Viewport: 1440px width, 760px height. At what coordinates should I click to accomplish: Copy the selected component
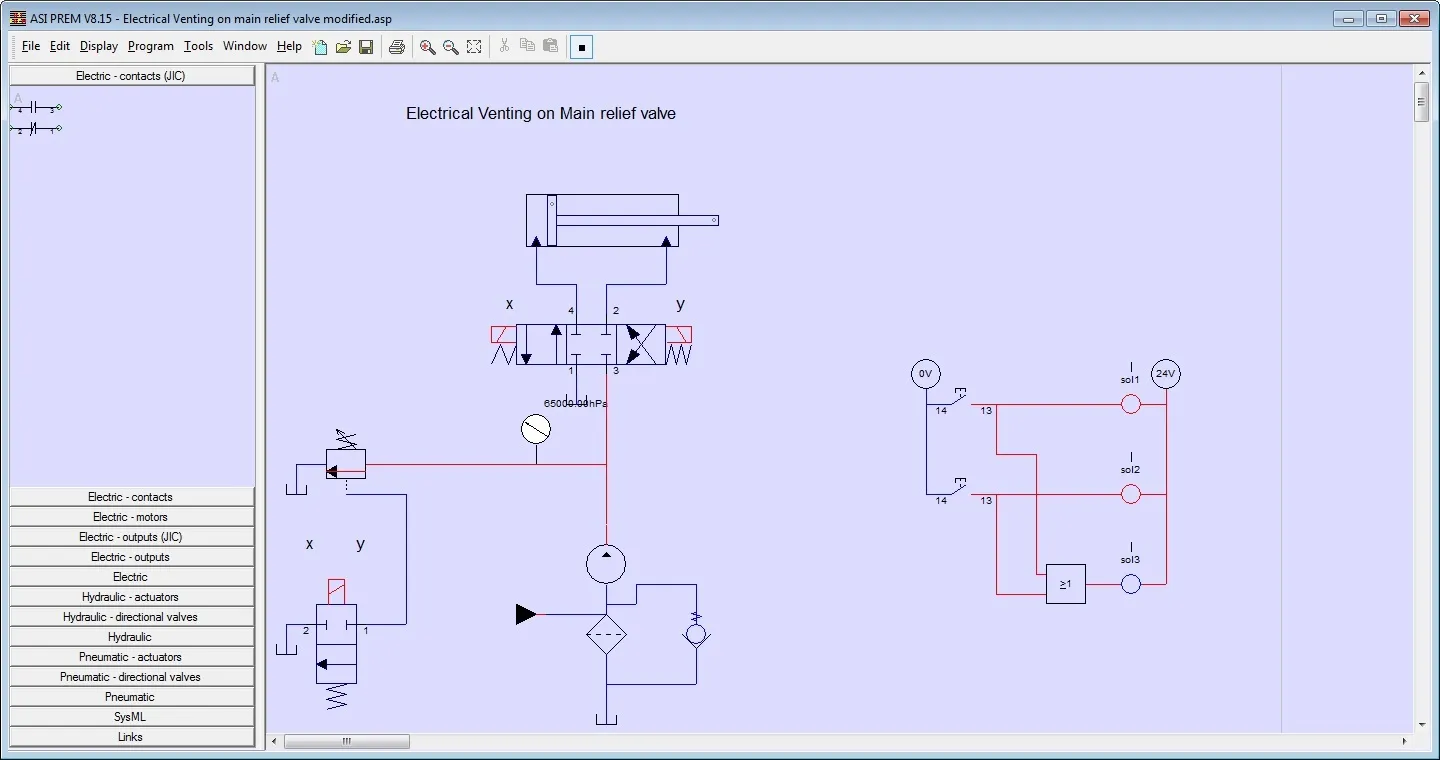pos(527,47)
